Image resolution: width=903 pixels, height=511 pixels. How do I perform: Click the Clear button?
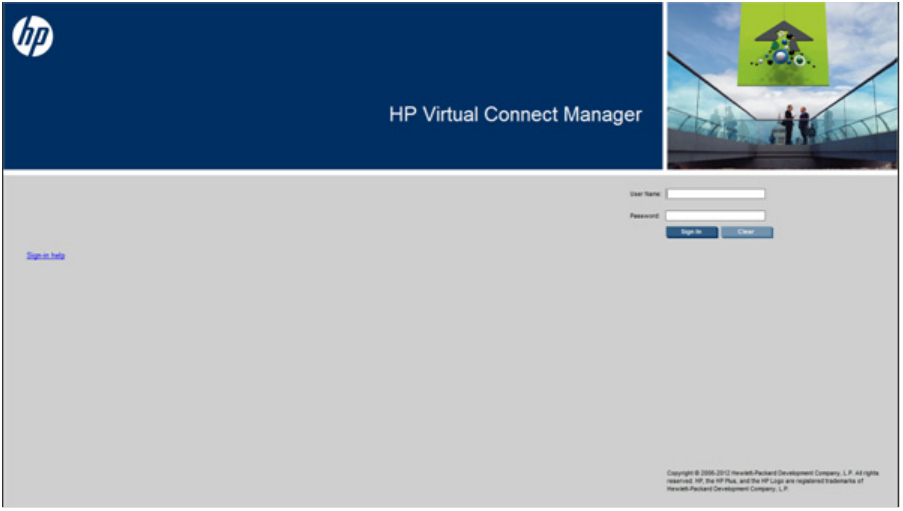[x=747, y=232]
